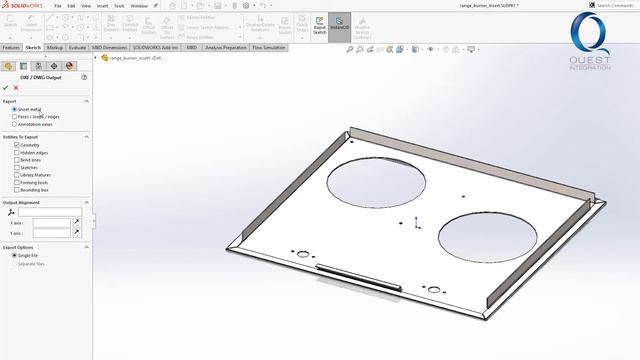This screenshot has height=360, width=640.
Task: Switch to the Evaluate tab
Action: [77, 48]
